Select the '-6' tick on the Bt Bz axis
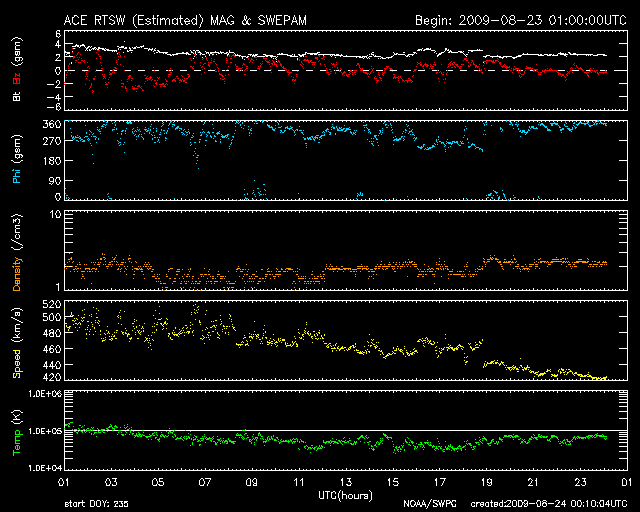The height and width of the screenshot is (512, 640). pyautogui.click(x=55, y=107)
